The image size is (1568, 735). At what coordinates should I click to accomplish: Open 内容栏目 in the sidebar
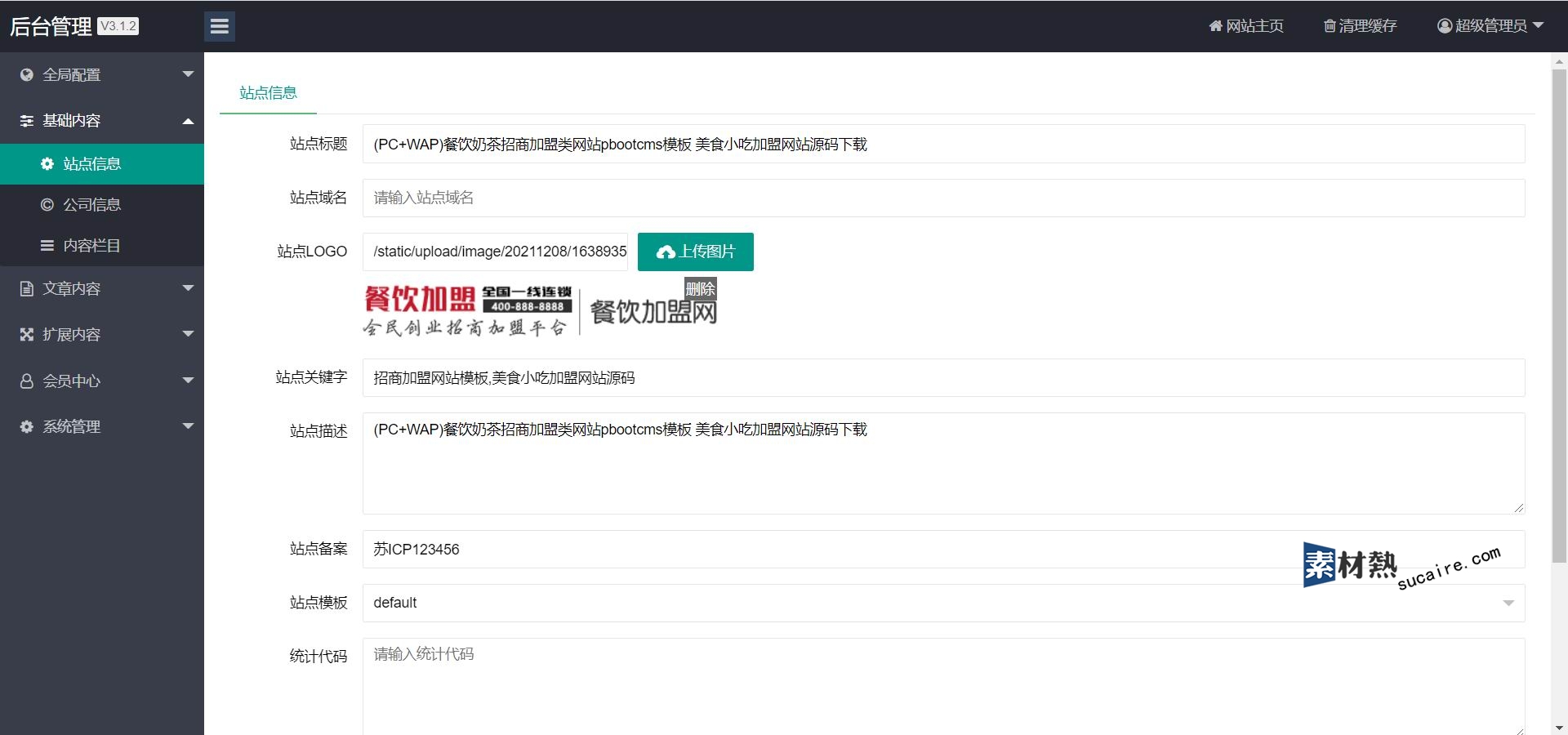point(102,245)
